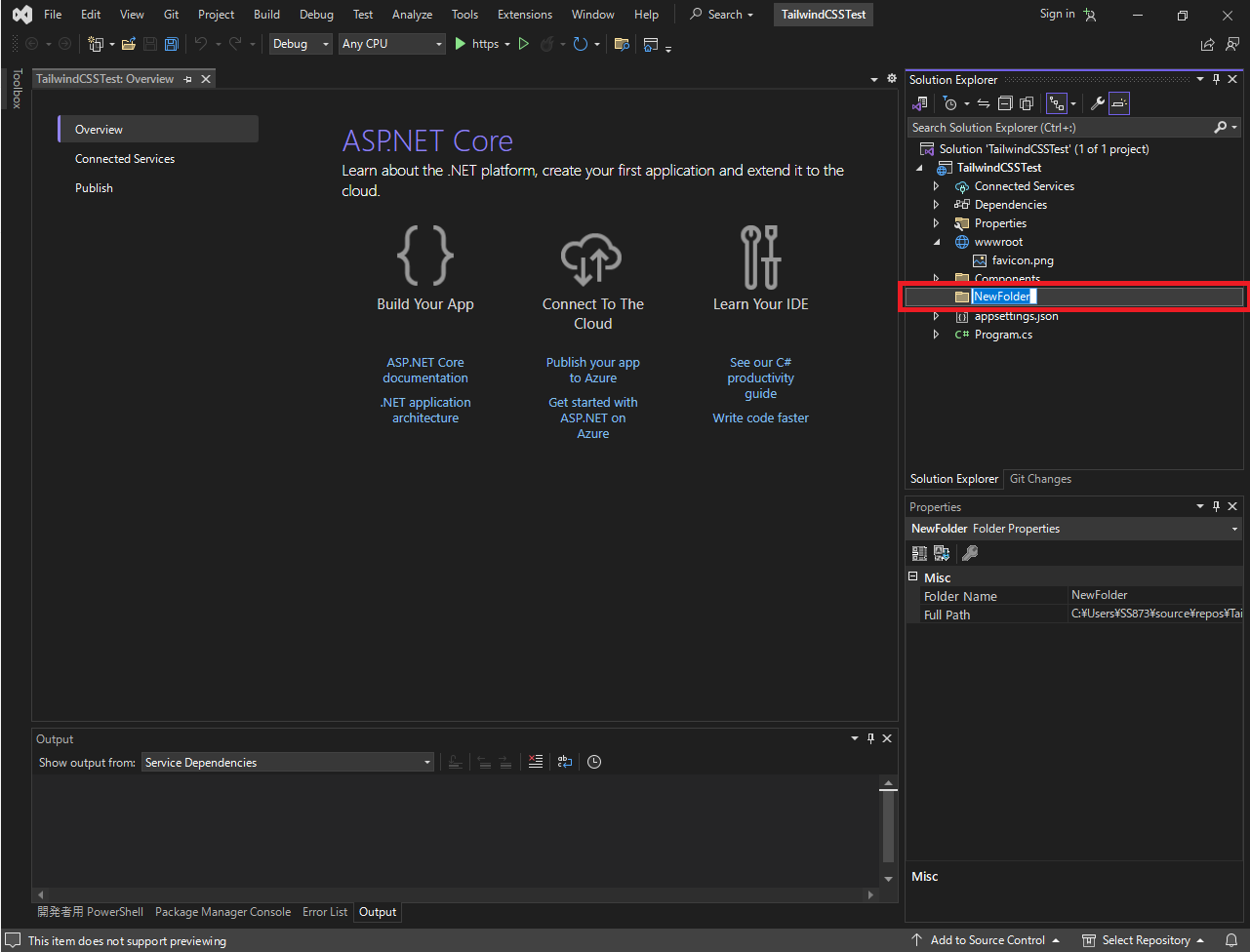
Task: Expand the Dependencies tree node
Action: 936,205
